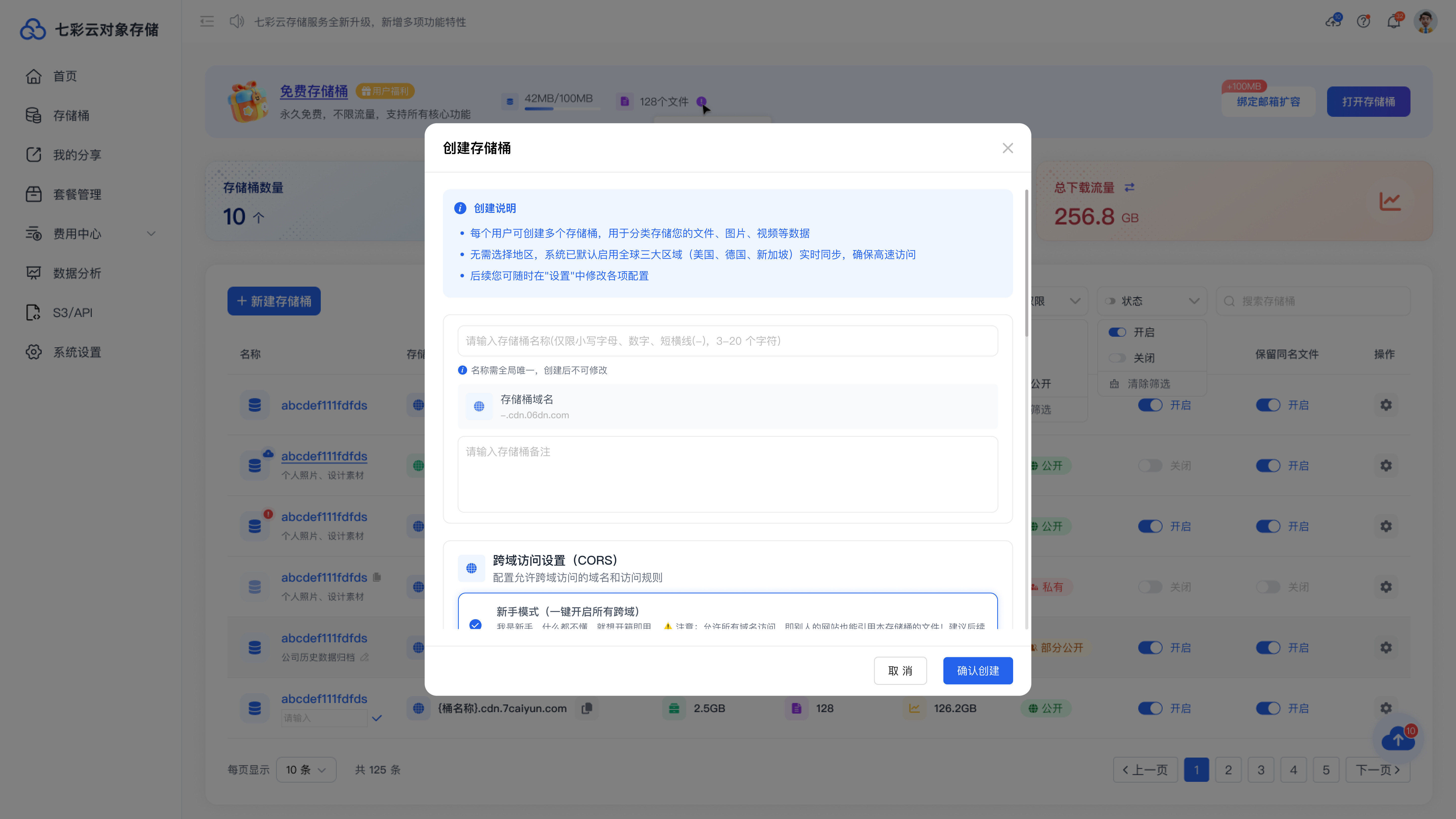Disable 保留同名文件 toggle on the first bucket row
This screenshot has width=1456, height=819.
pyautogui.click(x=1268, y=405)
